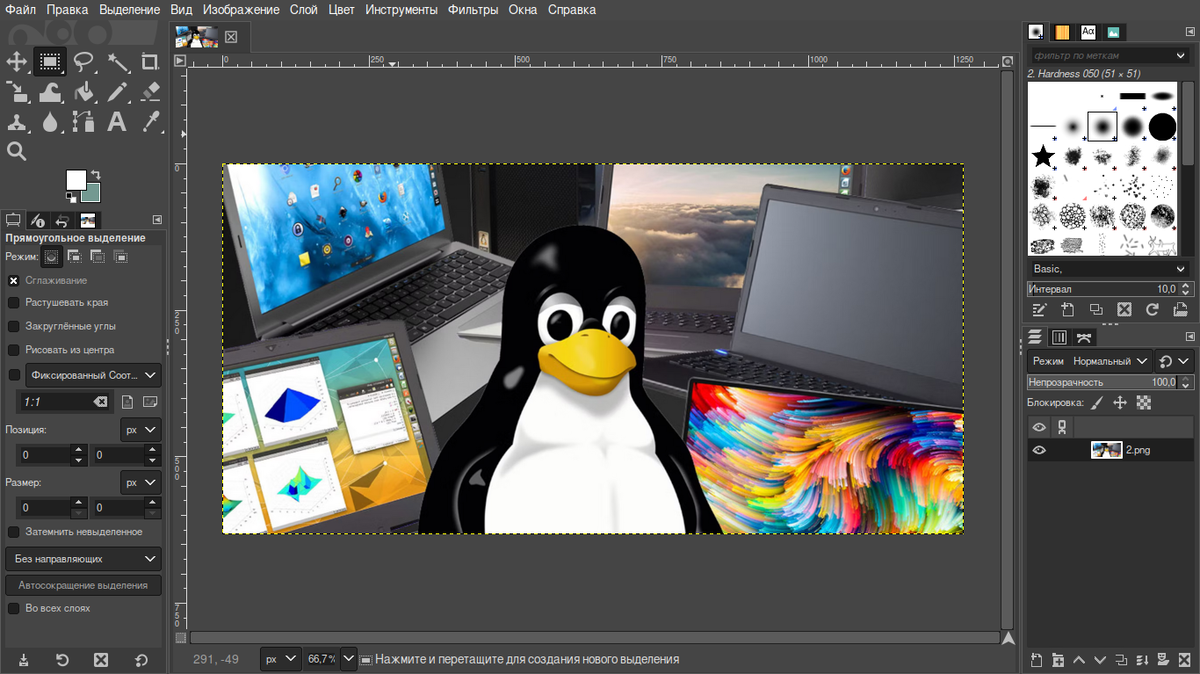This screenshot has height=674, width=1200.
Task: Click the white foreground color swatch
Action: [75, 180]
